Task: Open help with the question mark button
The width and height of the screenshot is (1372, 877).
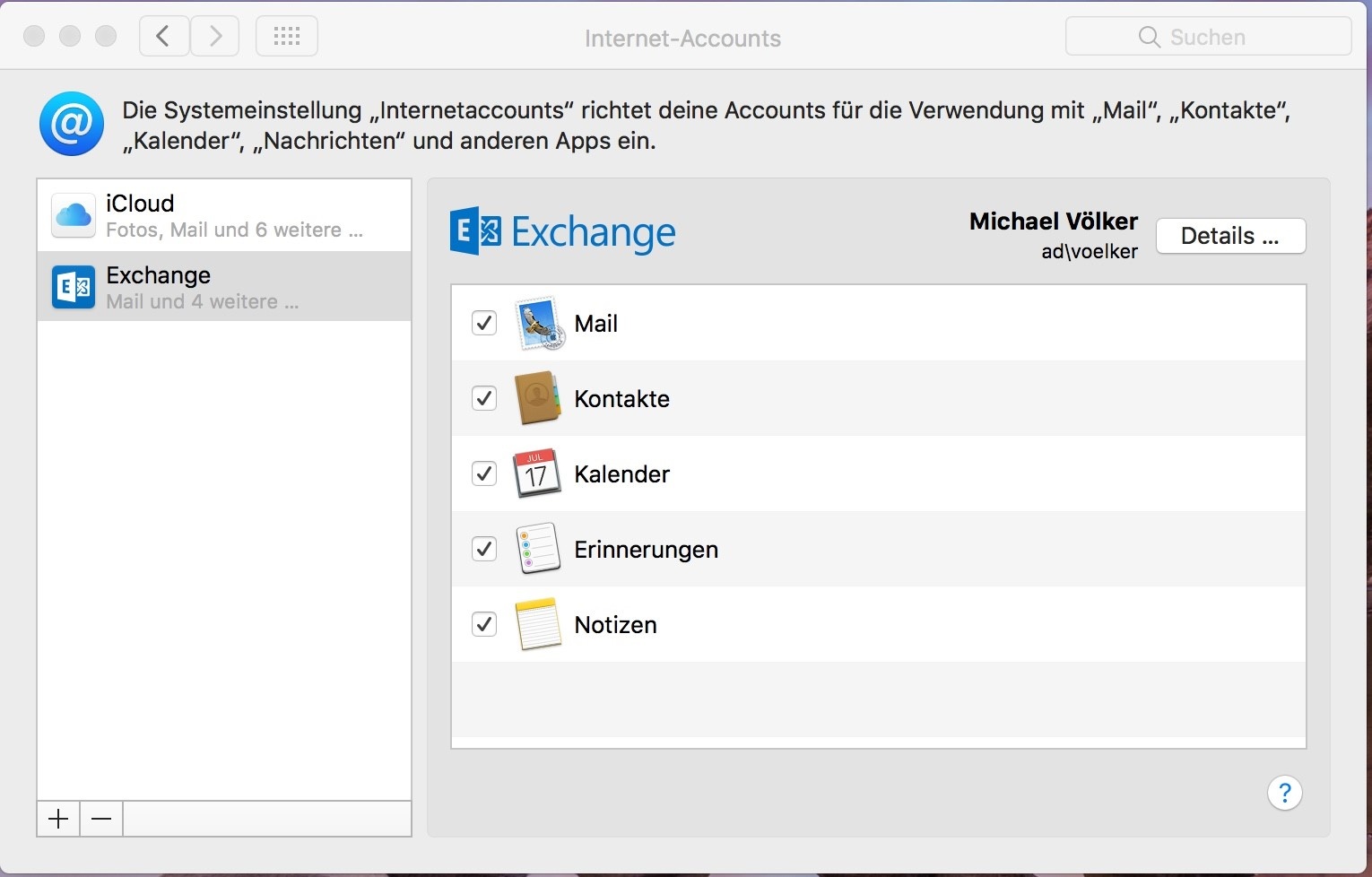Action: tap(1285, 793)
